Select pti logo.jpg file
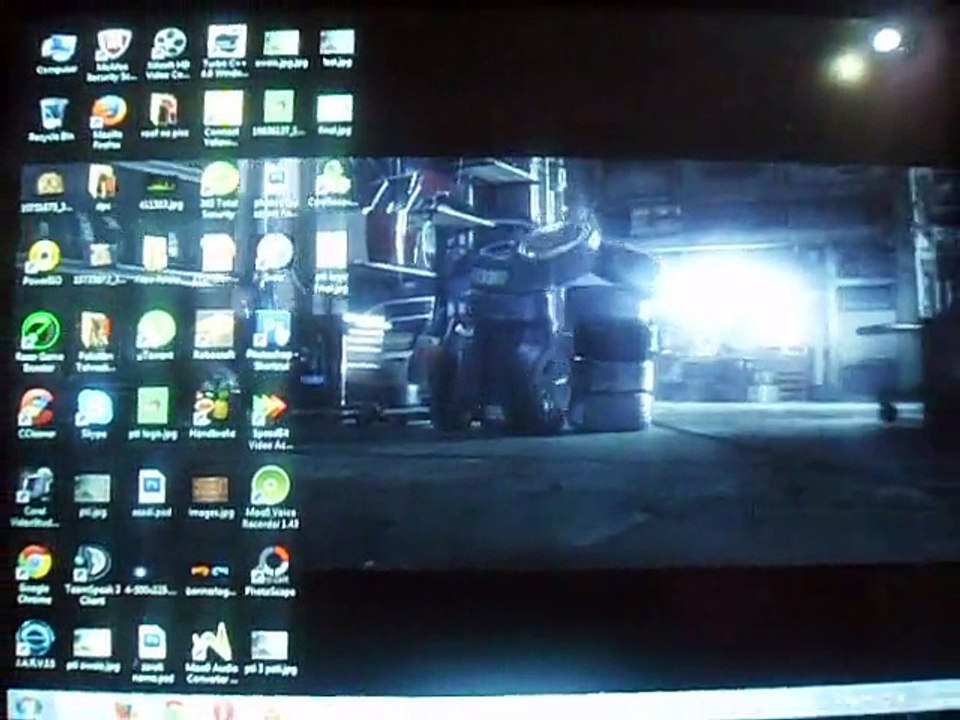The height and width of the screenshot is (720, 960). 152,413
